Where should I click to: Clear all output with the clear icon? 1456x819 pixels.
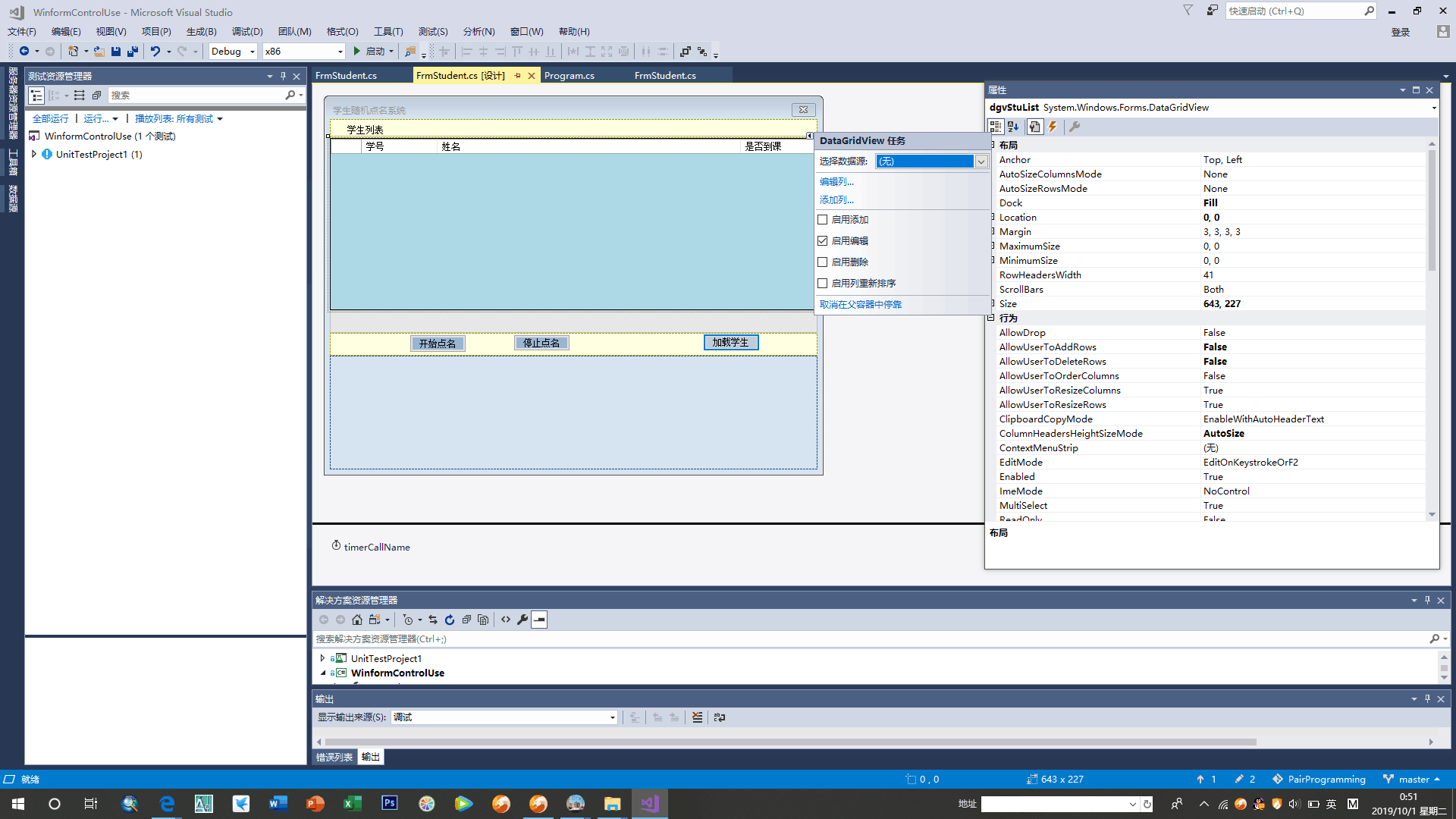pyautogui.click(x=697, y=717)
